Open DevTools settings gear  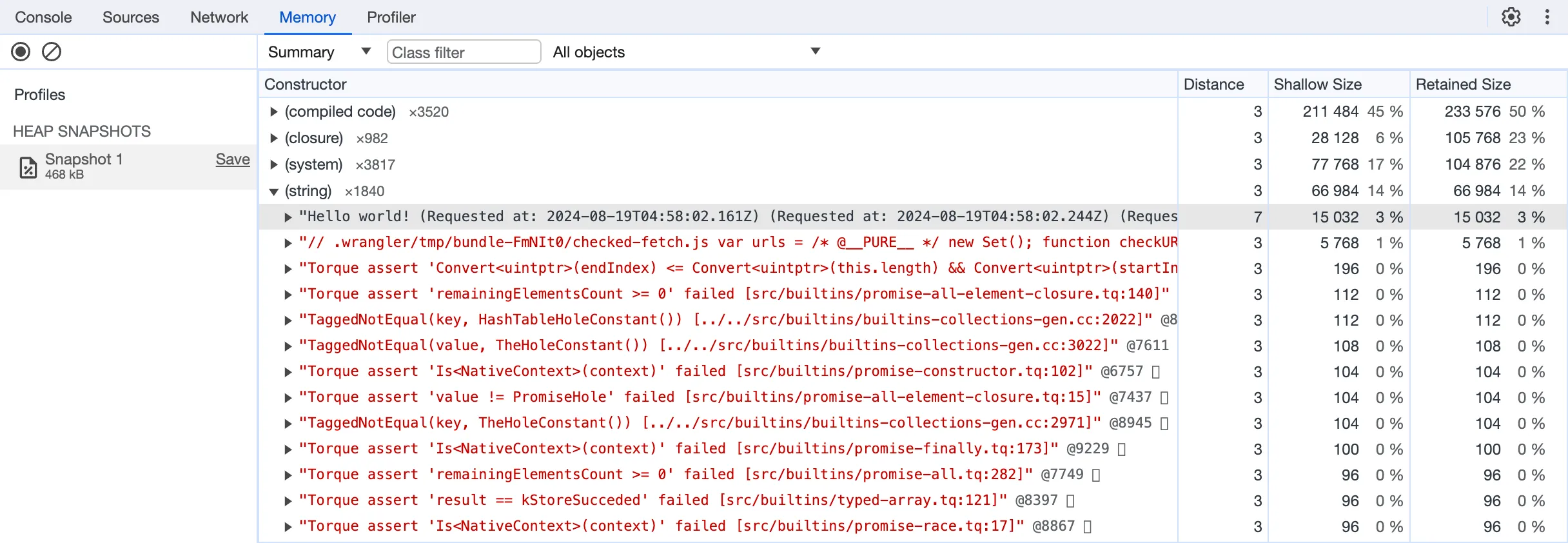pos(1511,17)
